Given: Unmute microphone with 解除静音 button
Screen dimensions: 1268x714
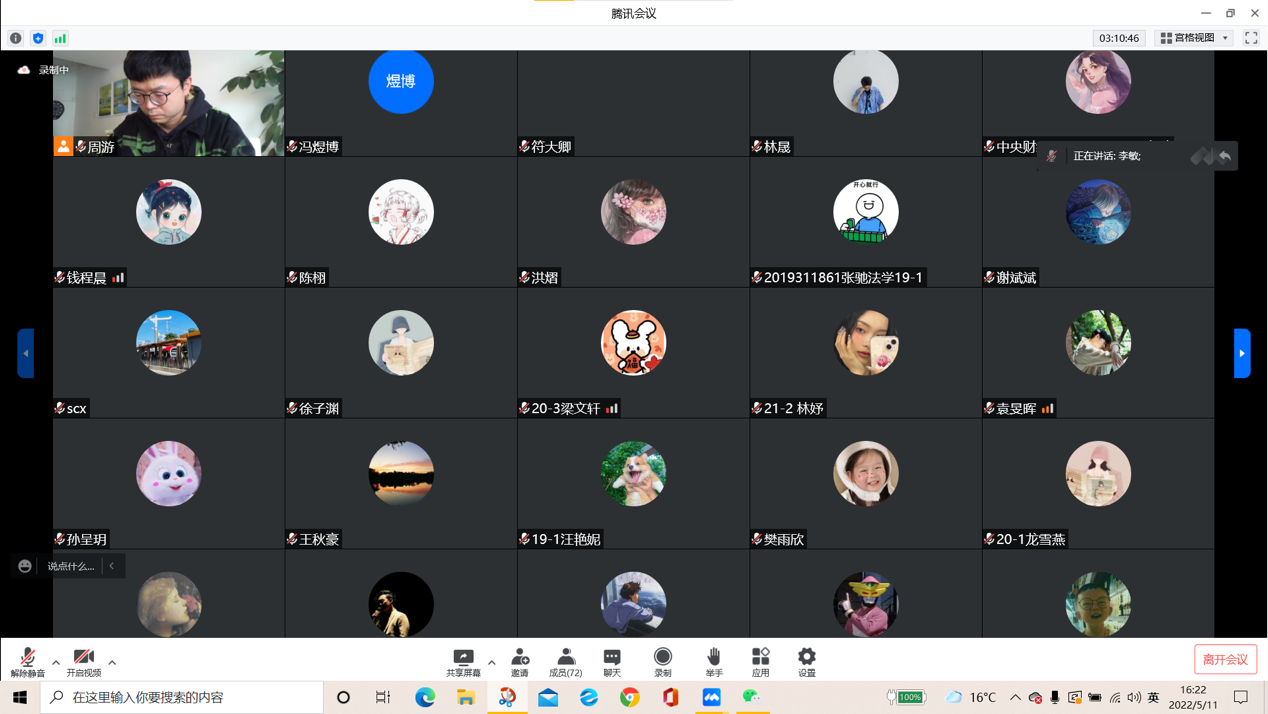Looking at the screenshot, I should pos(27,662).
